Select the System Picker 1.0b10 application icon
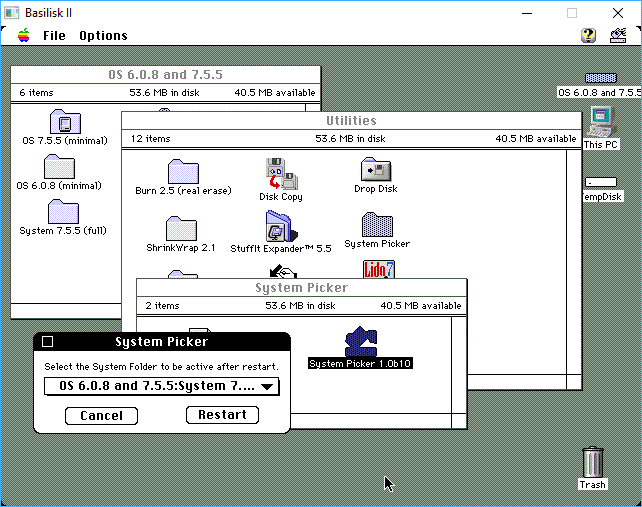The width and height of the screenshot is (642, 507). (x=361, y=342)
